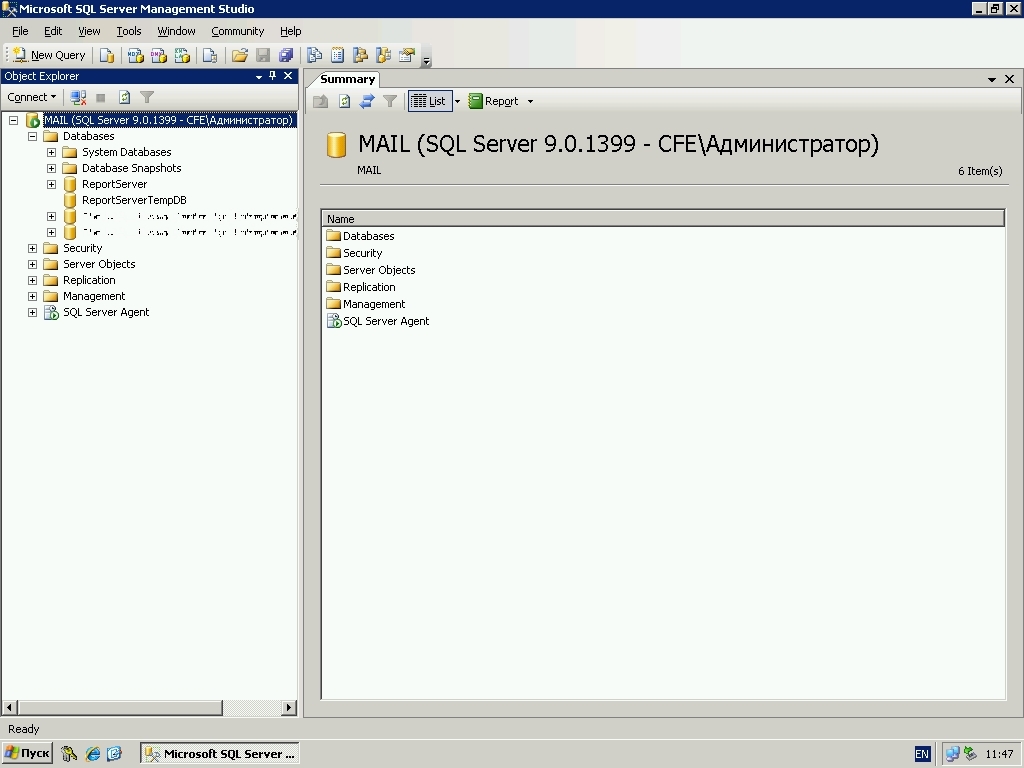Click the Пуск Start button
Image resolution: width=1024 pixels, height=768 pixels.
[x=27, y=753]
